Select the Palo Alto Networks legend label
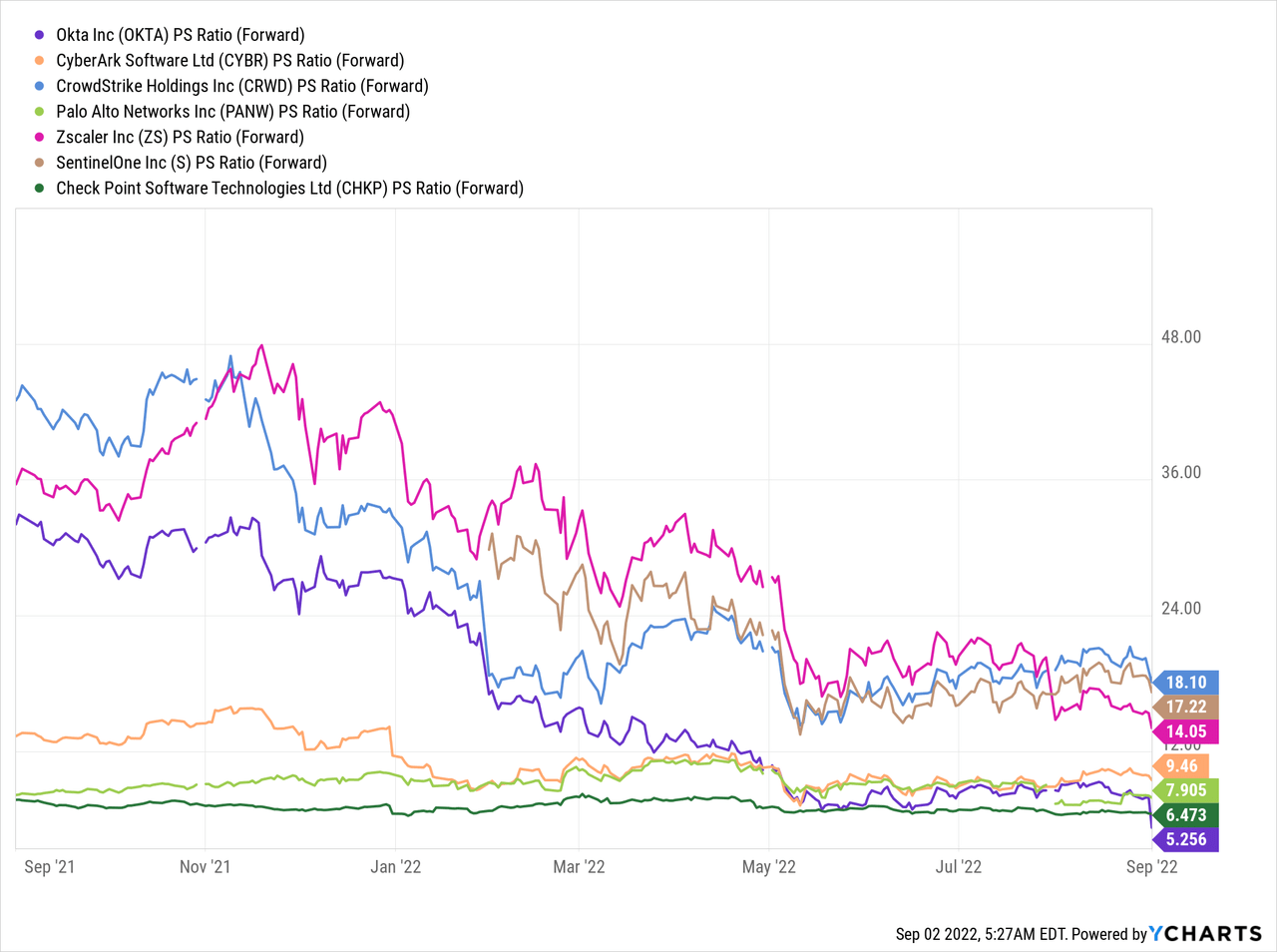Screen dimensions: 1277x952 232,112
